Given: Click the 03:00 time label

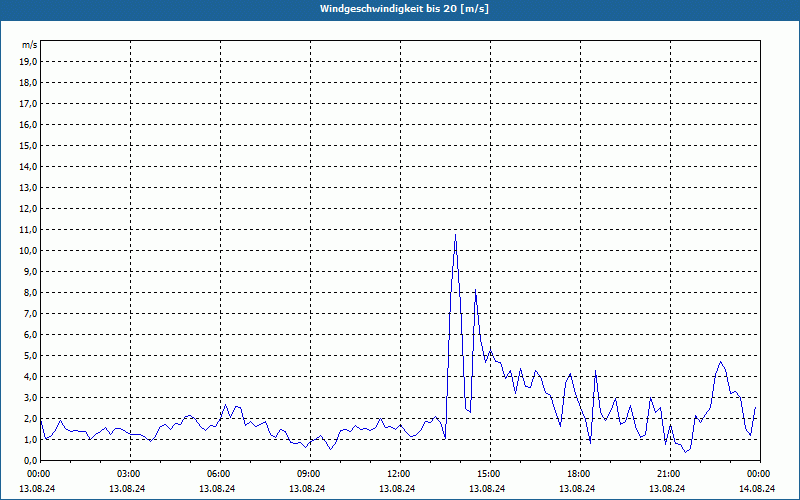Looking at the screenshot, I should [x=128, y=474].
